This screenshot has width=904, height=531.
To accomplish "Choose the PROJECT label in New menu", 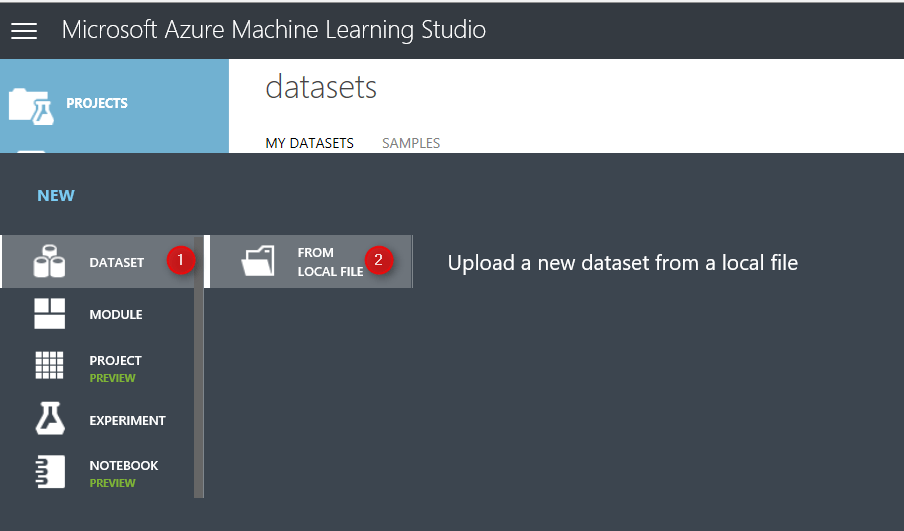I will (115, 361).
